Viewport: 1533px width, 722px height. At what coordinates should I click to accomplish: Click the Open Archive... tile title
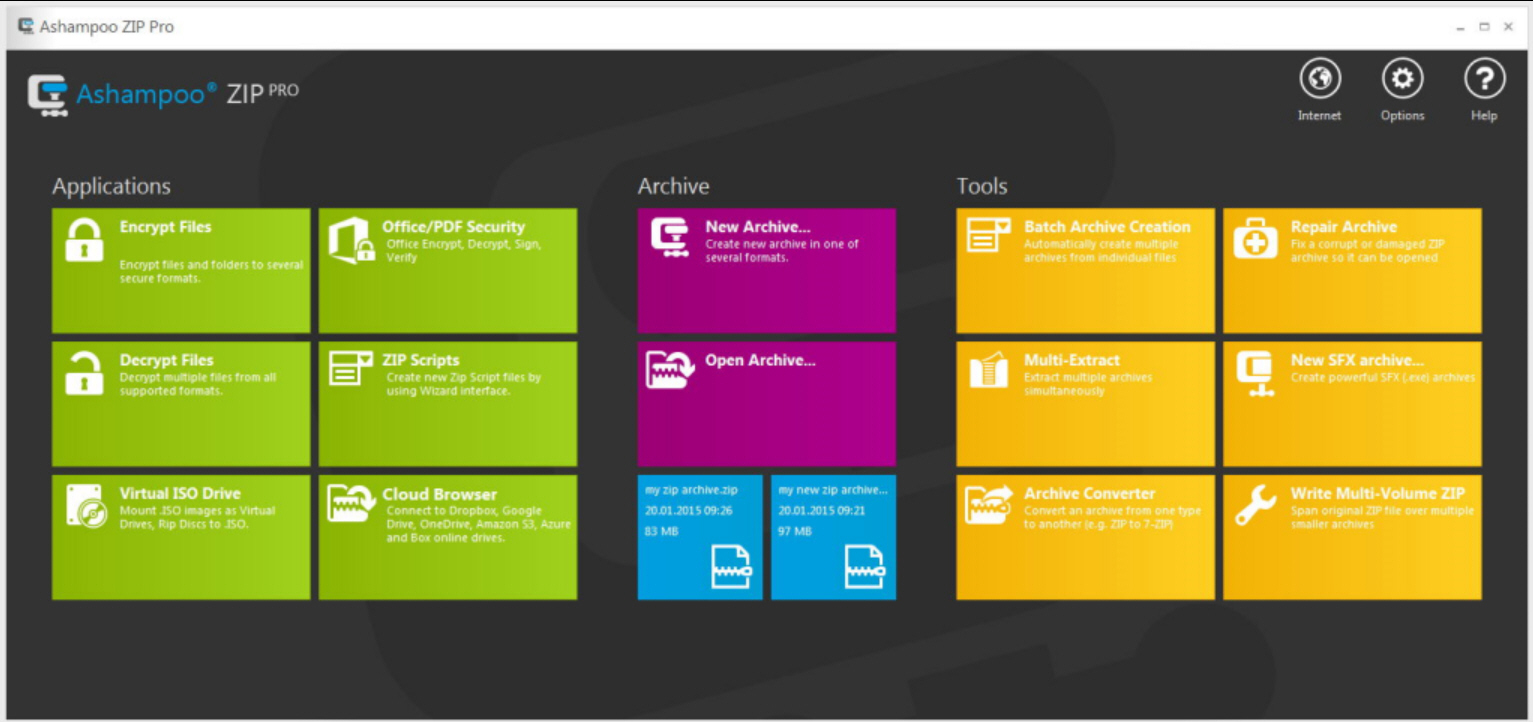[x=760, y=360]
